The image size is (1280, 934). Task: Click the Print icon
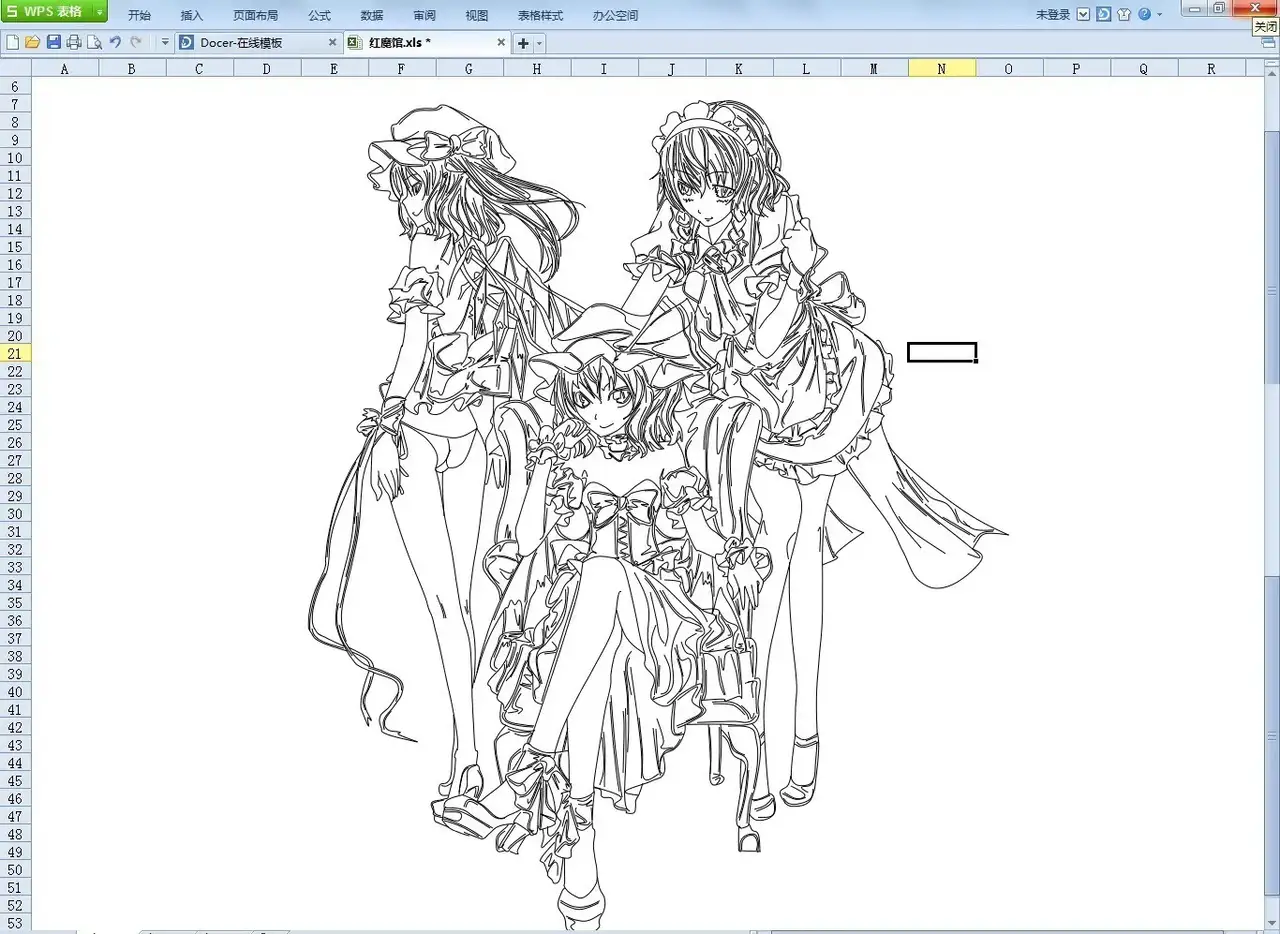tap(74, 43)
